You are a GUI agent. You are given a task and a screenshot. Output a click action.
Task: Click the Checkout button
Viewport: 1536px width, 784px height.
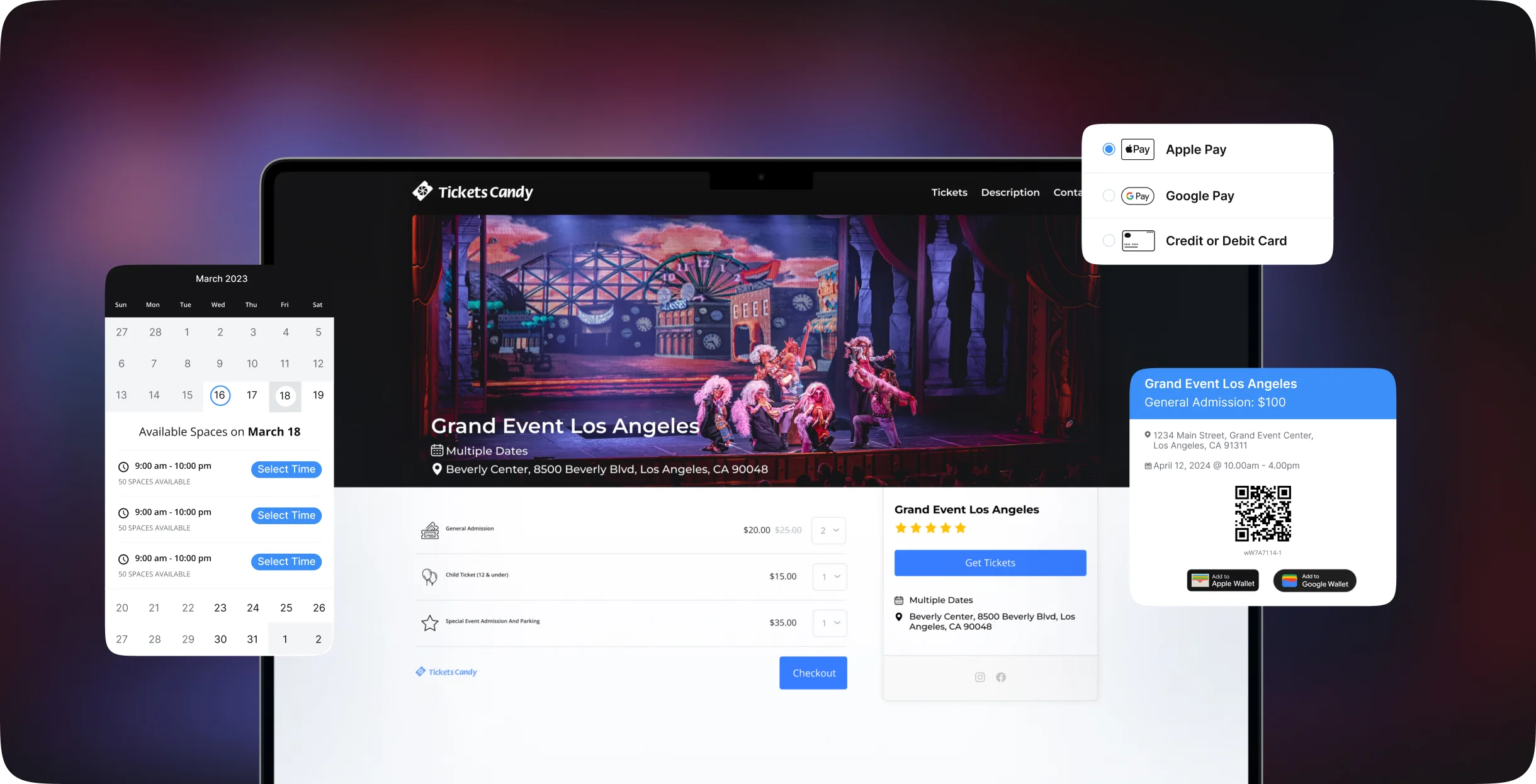coord(813,672)
